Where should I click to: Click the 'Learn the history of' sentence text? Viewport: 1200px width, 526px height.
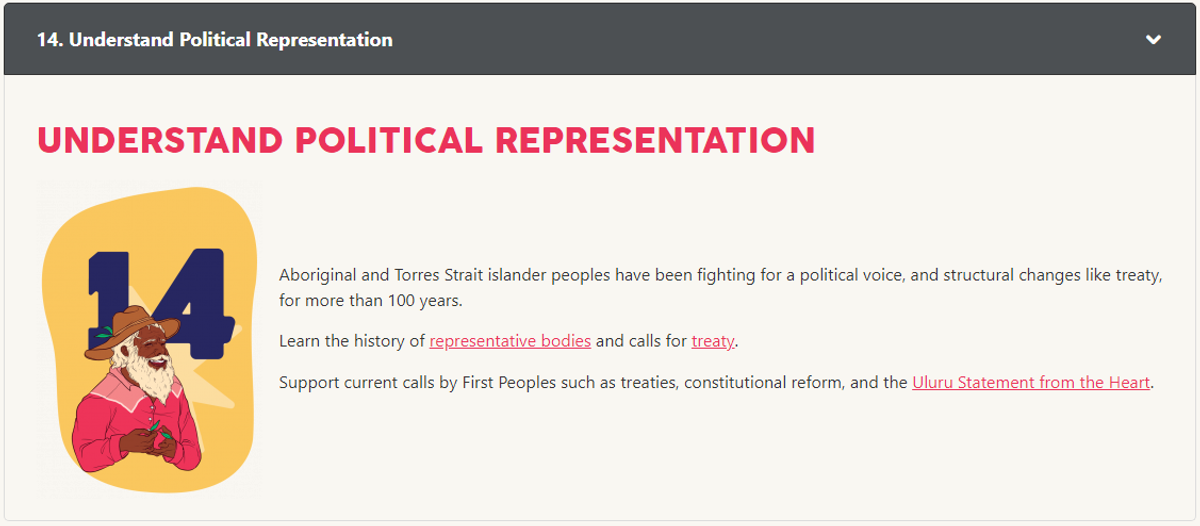point(353,341)
